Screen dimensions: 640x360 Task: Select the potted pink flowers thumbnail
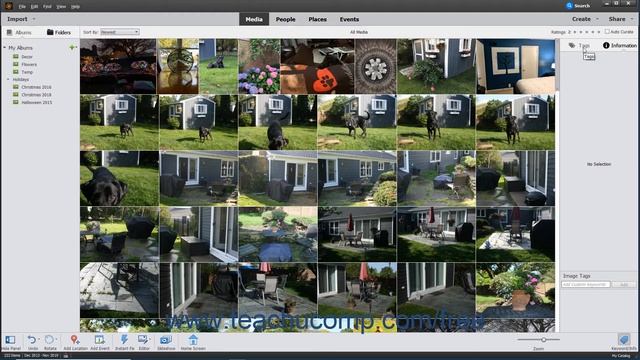point(515,290)
